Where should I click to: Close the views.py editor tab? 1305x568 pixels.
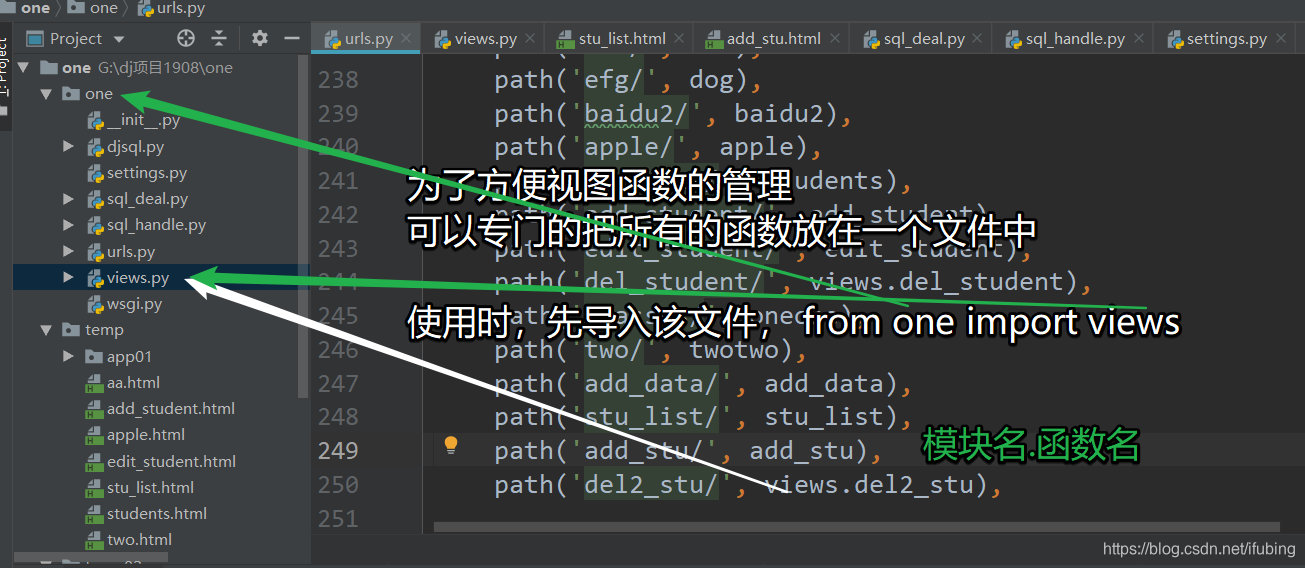pyautogui.click(x=531, y=39)
